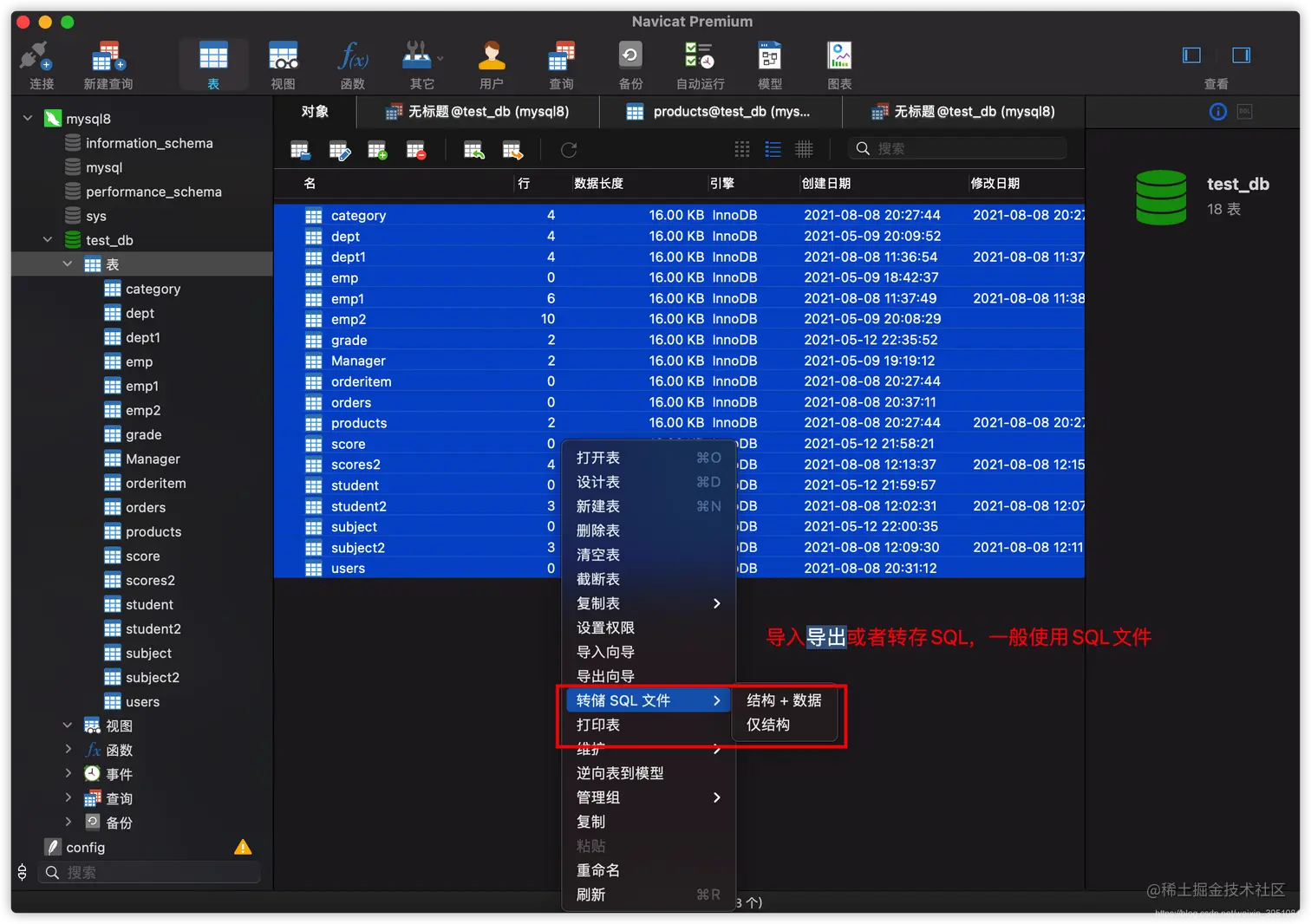Collapse the test_db database node
The image size is (1311, 924).
coord(48,240)
